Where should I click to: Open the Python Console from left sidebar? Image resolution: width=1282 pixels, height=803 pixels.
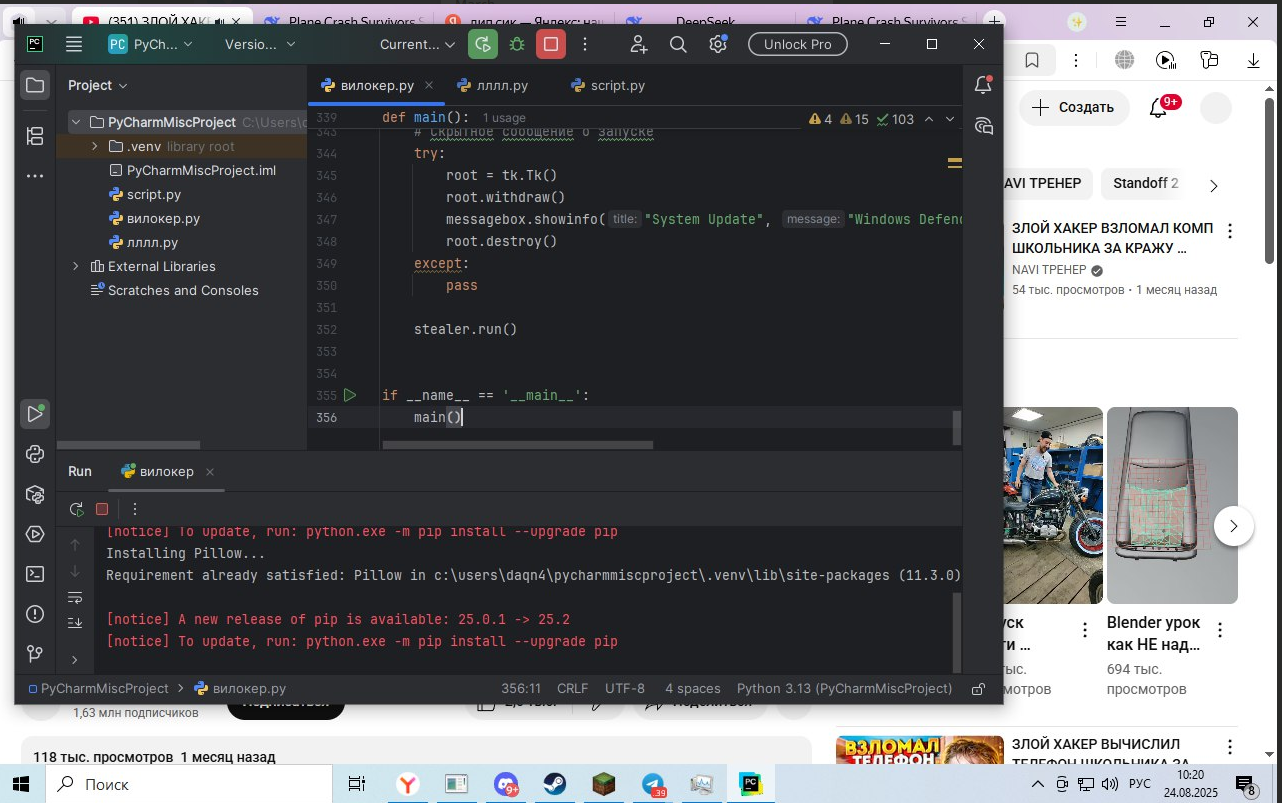(35, 454)
